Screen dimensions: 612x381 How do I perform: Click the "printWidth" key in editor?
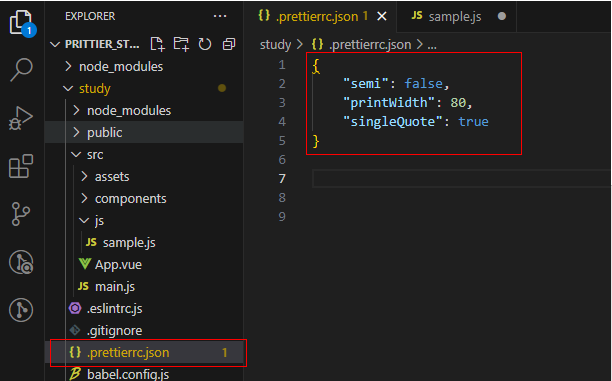(388, 103)
